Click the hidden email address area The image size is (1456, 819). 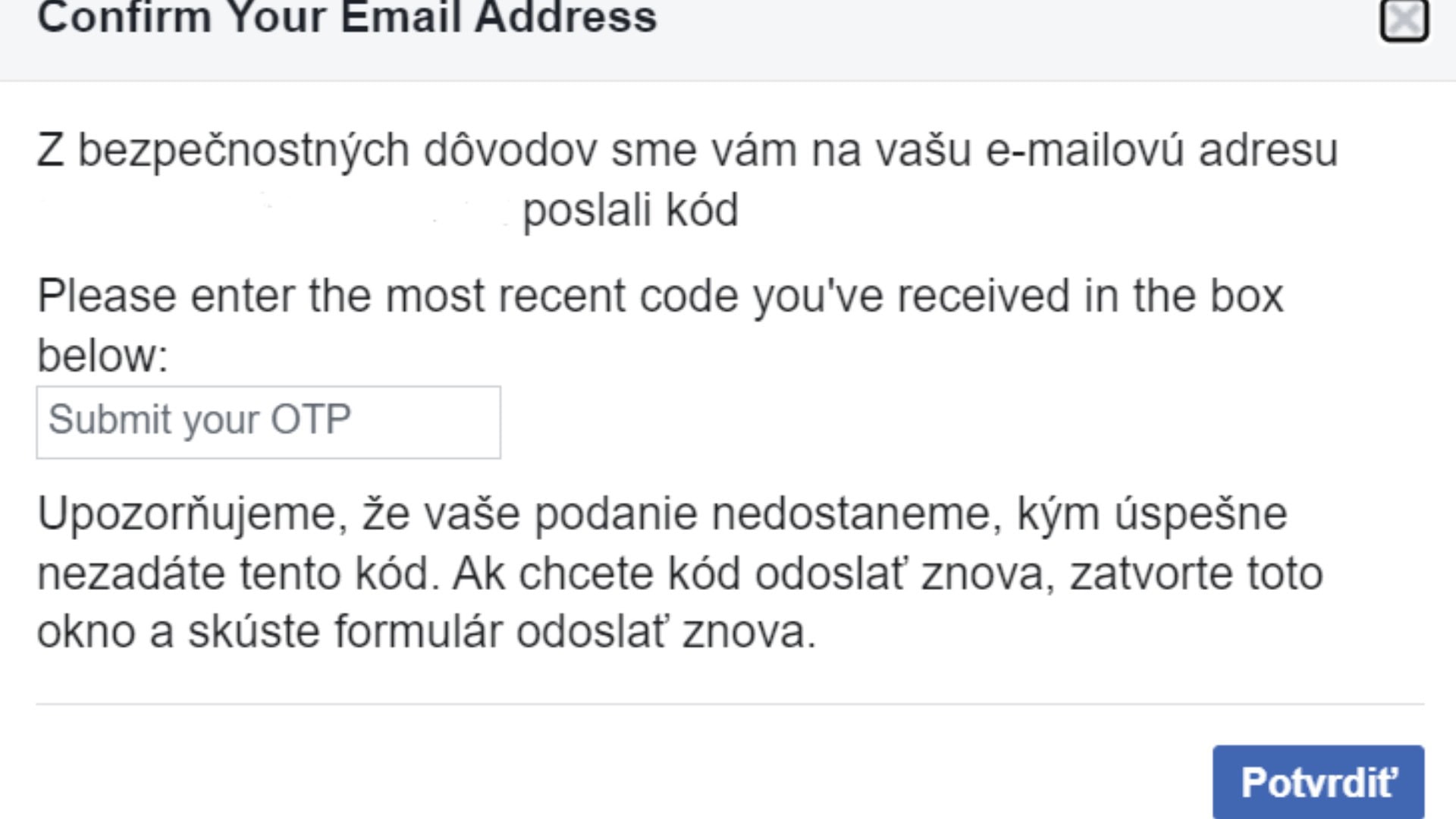pos(273,210)
